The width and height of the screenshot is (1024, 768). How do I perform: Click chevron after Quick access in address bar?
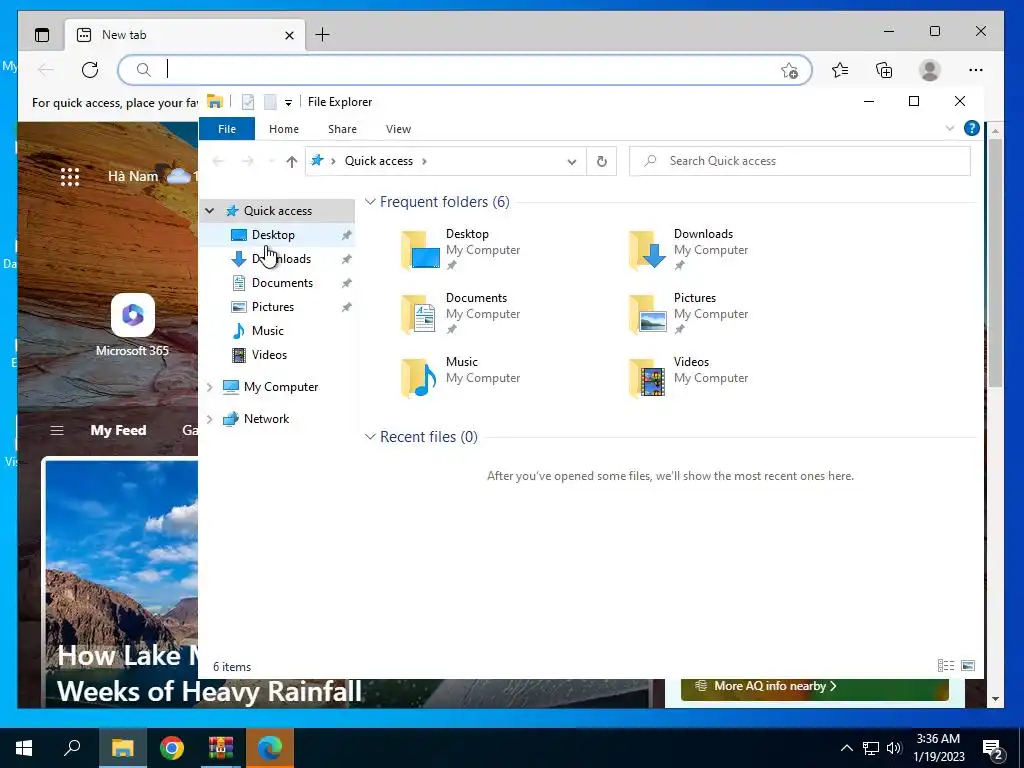tap(424, 161)
